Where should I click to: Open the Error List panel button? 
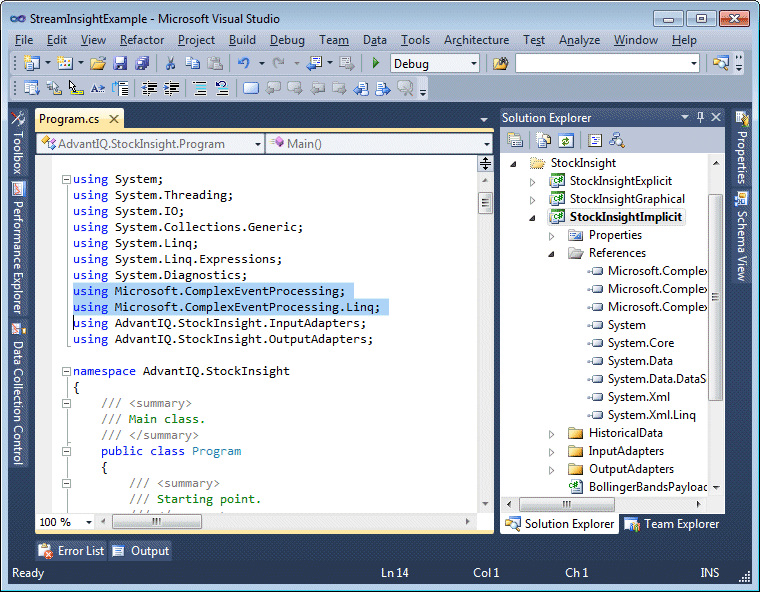point(71,551)
